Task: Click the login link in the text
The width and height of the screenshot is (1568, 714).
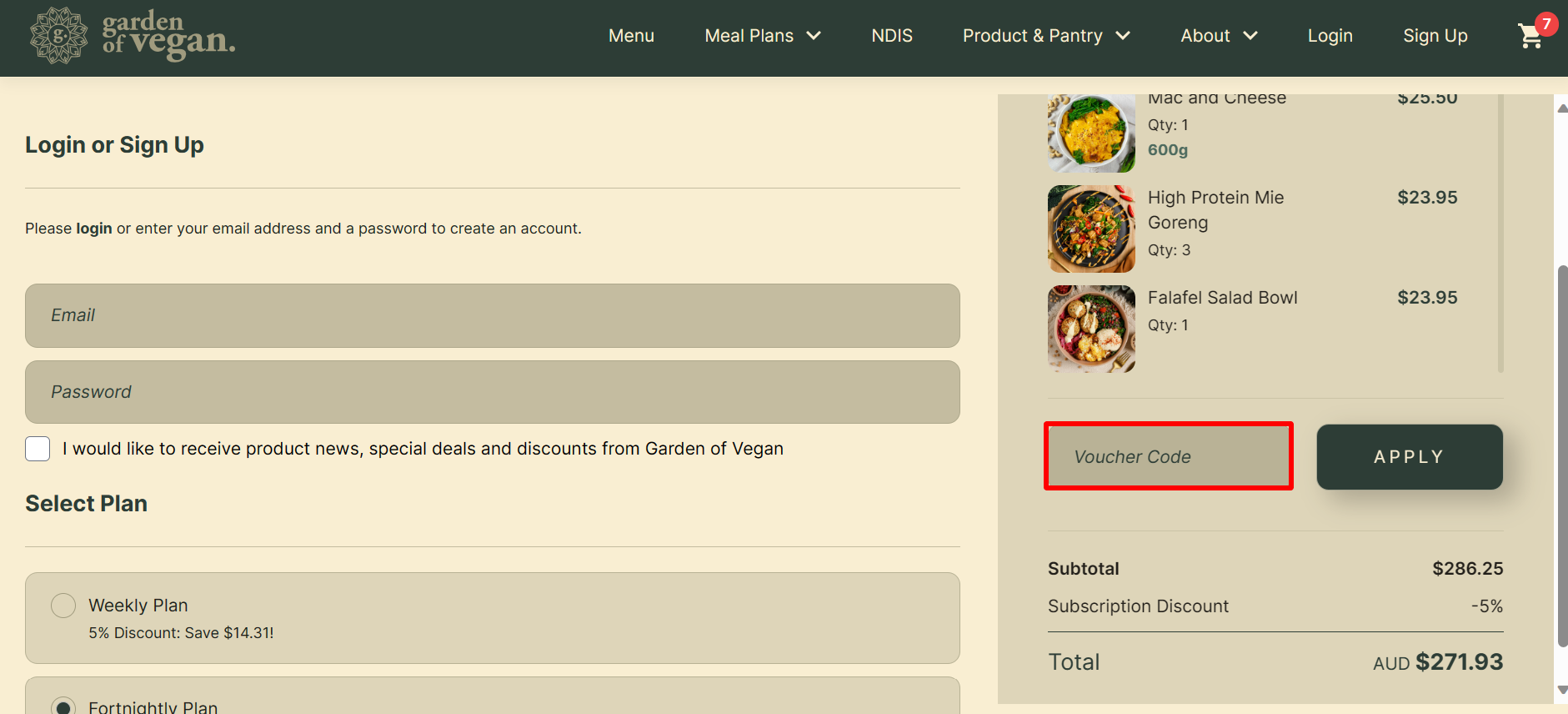Action: coord(93,228)
